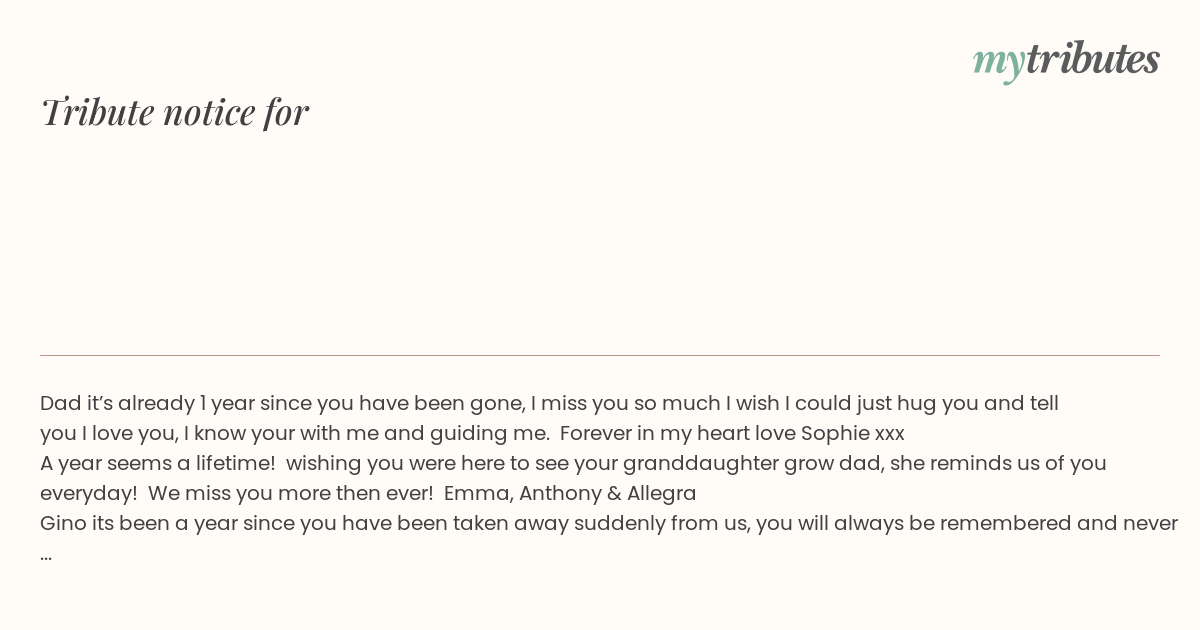The height and width of the screenshot is (630, 1200).
Task: Click the green "my" part of logo
Action: (998, 64)
